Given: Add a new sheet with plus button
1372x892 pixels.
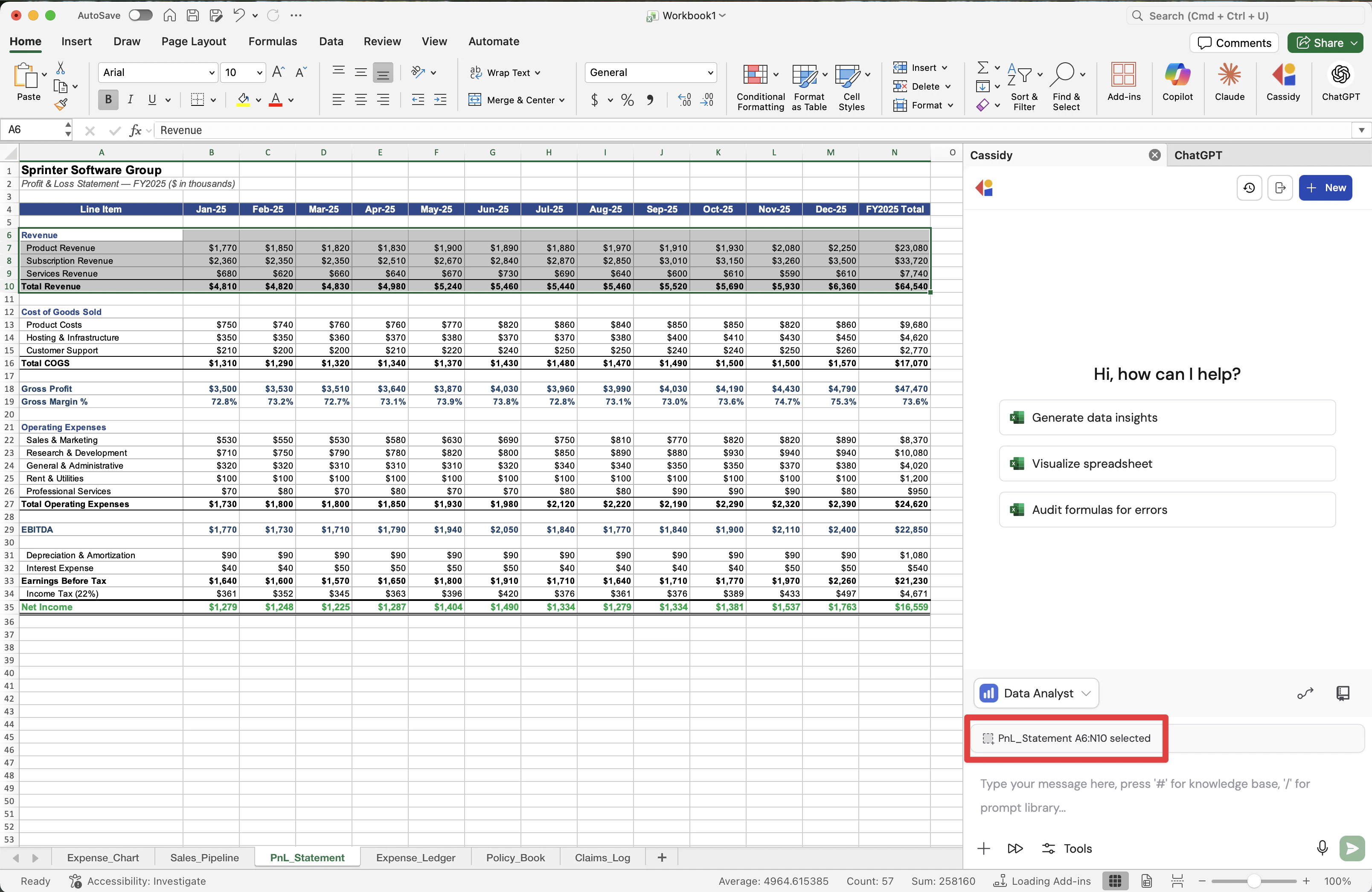Looking at the screenshot, I should click(x=662, y=857).
